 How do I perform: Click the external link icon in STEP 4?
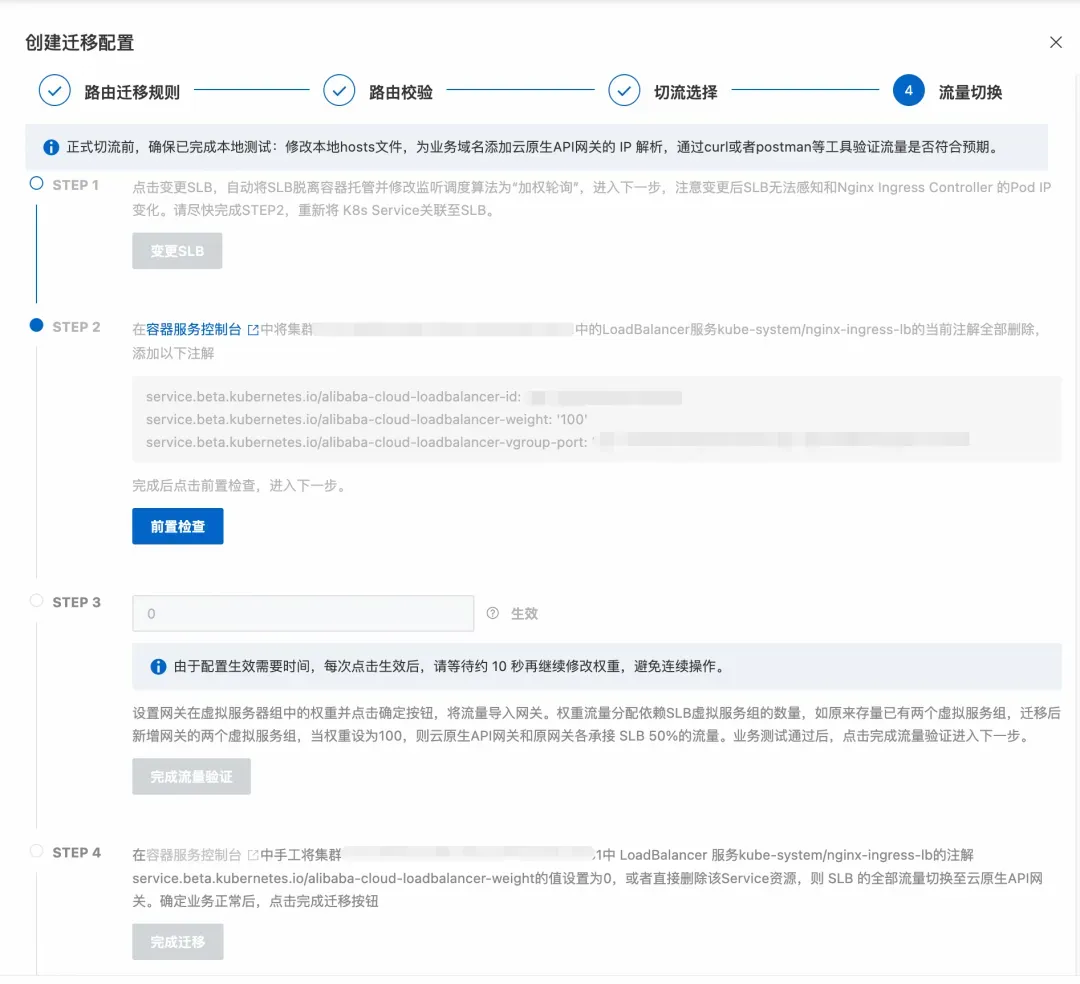click(x=253, y=855)
